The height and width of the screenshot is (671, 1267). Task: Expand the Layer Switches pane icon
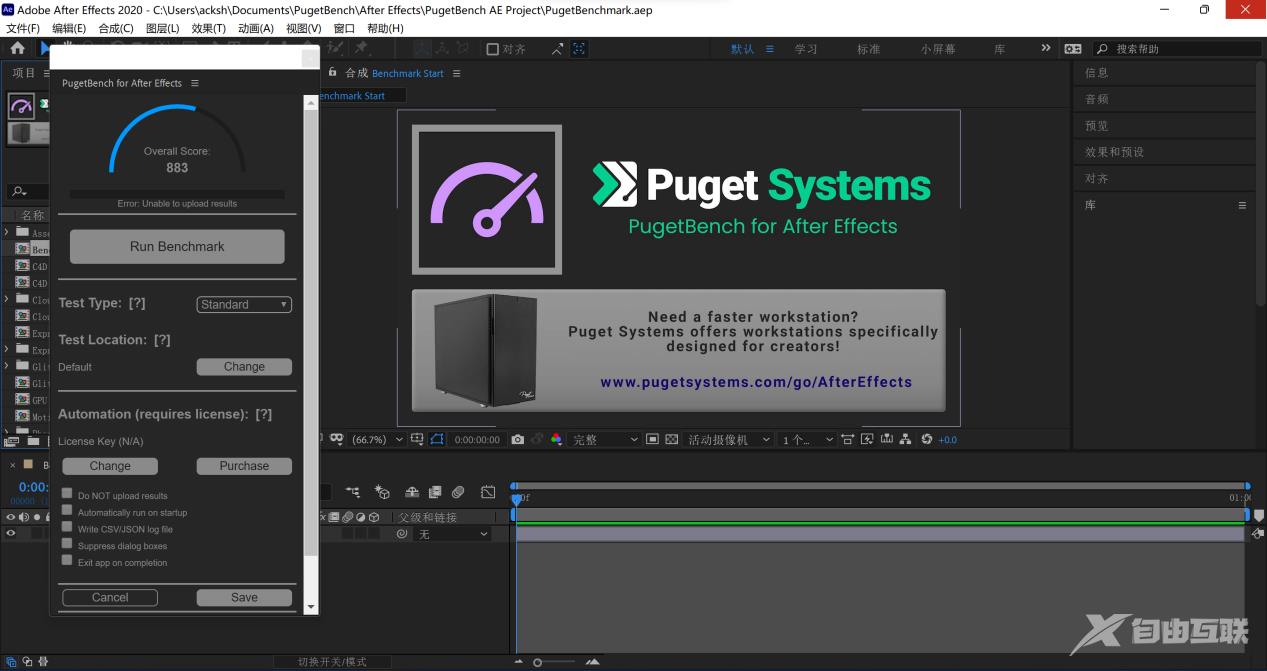[13, 661]
